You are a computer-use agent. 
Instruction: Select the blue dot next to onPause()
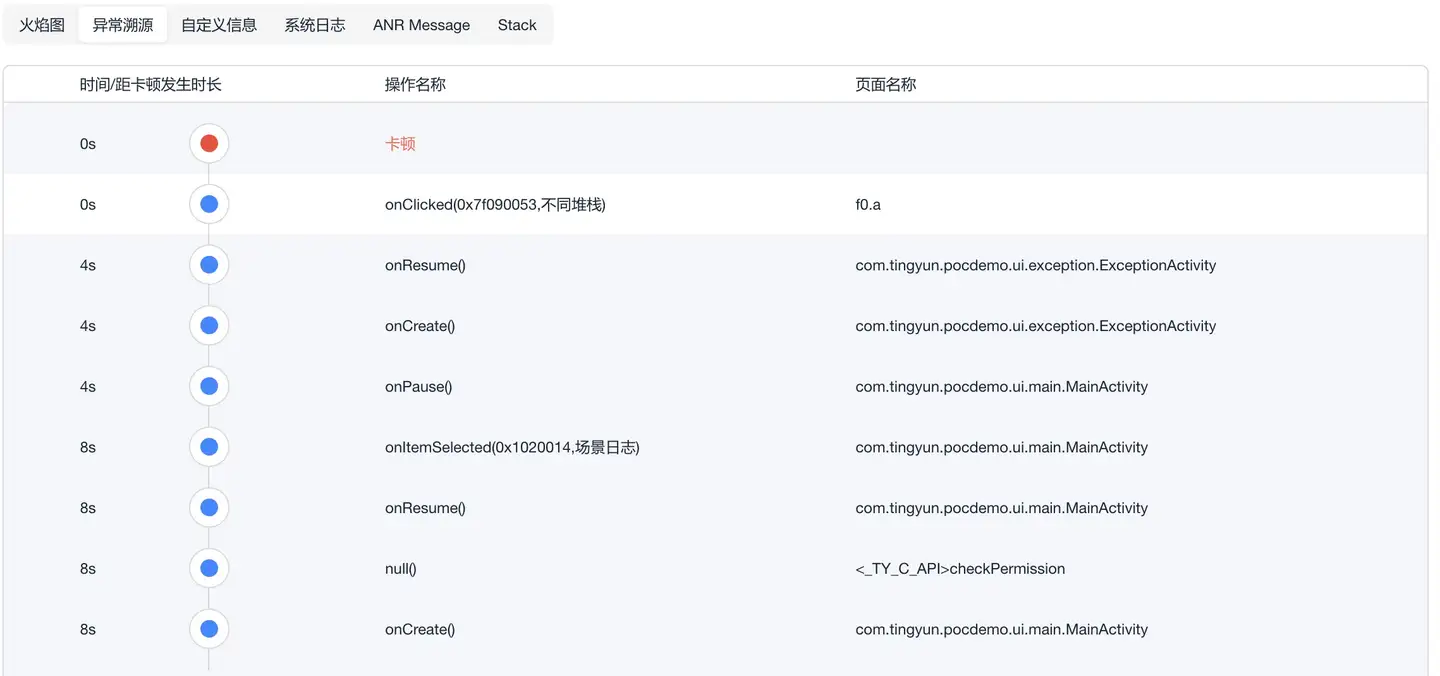[209, 387]
